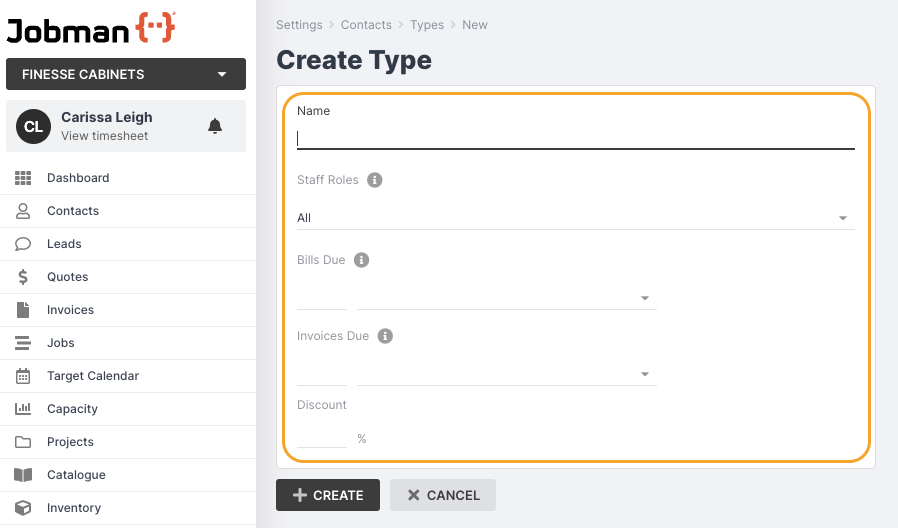The height and width of the screenshot is (528, 898).
Task: Click the Invoices Due info icon
Action: pyautogui.click(x=385, y=336)
